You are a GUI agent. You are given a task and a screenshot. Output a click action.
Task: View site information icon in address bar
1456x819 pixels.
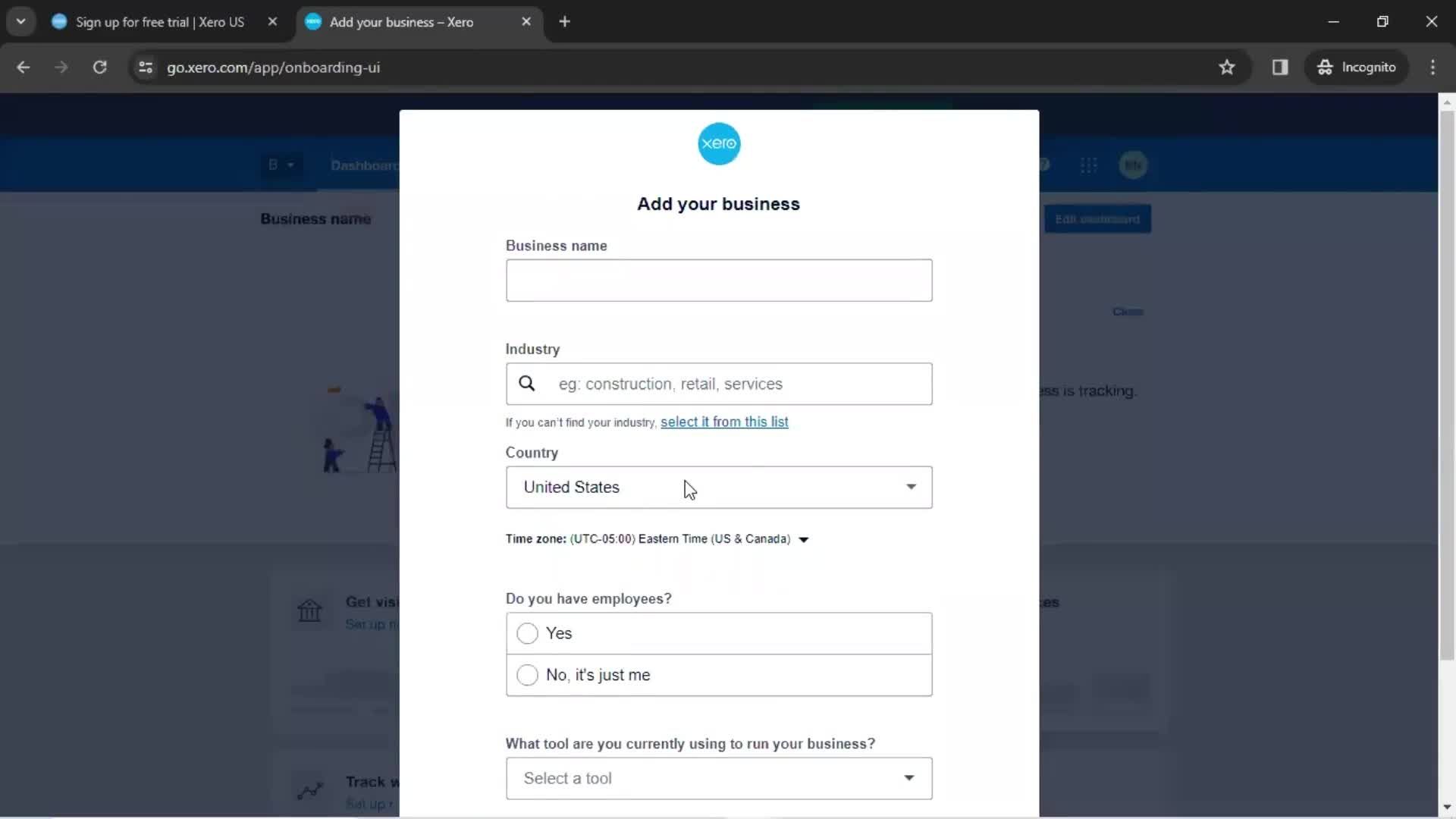pyautogui.click(x=146, y=67)
